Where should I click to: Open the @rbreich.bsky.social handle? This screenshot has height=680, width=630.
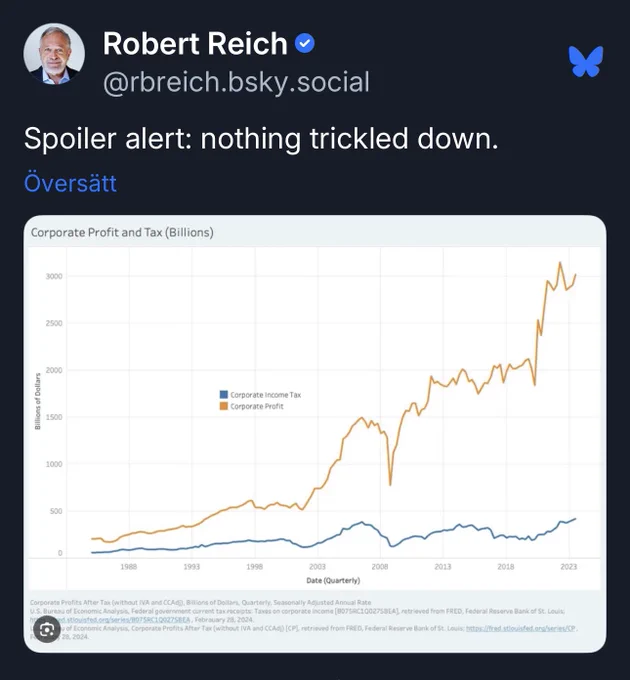coord(236,82)
